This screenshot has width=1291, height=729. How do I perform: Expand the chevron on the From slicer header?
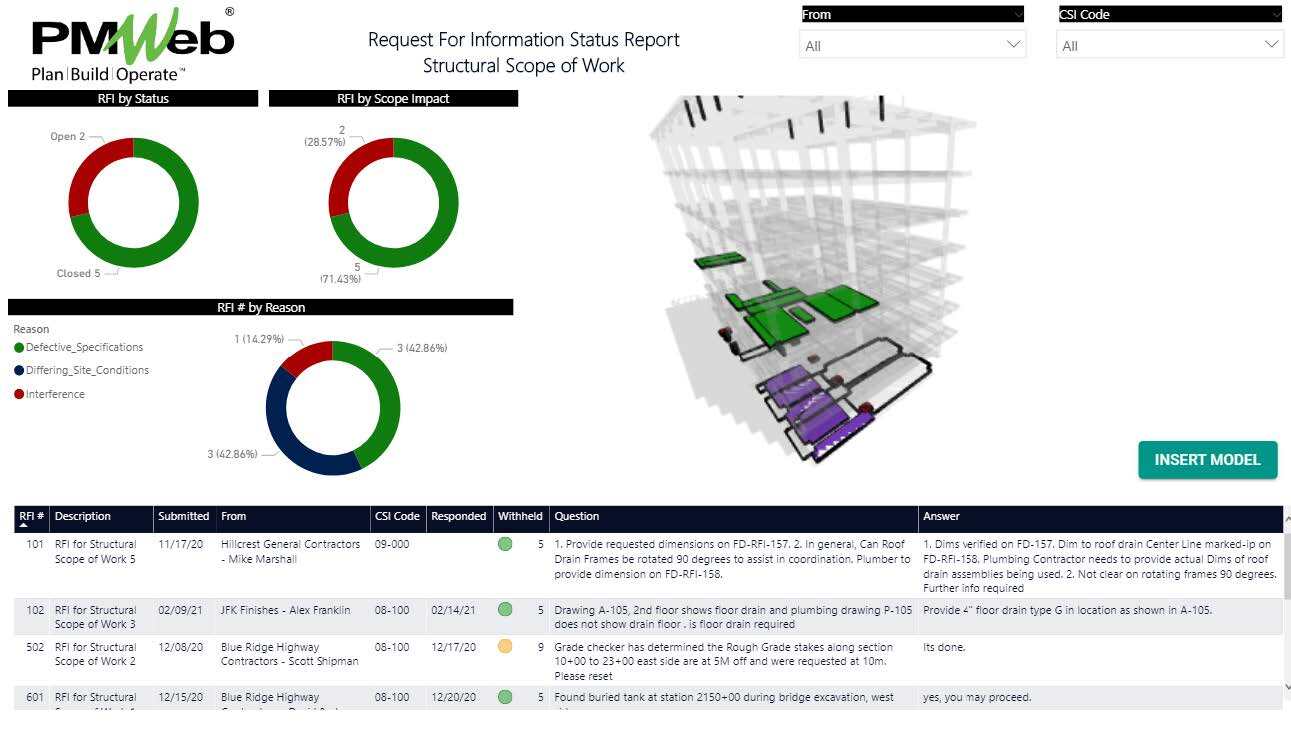[1018, 14]
